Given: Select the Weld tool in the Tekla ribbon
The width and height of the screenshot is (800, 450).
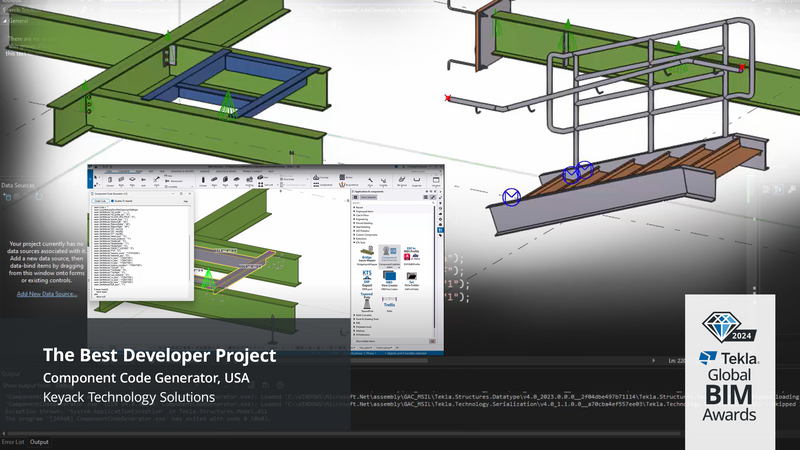Looking at the screenshot, I should point(157,182).
